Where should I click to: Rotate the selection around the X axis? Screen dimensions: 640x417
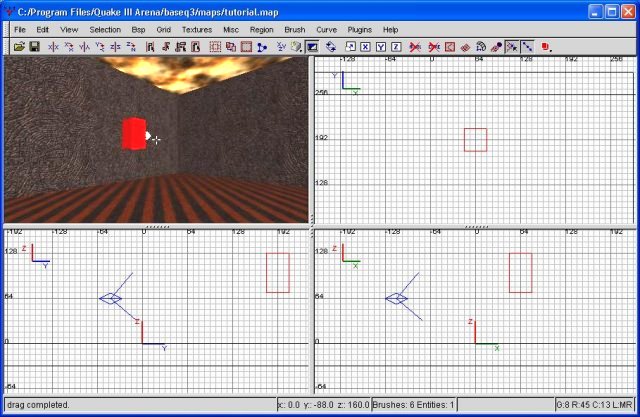[69, 47]
